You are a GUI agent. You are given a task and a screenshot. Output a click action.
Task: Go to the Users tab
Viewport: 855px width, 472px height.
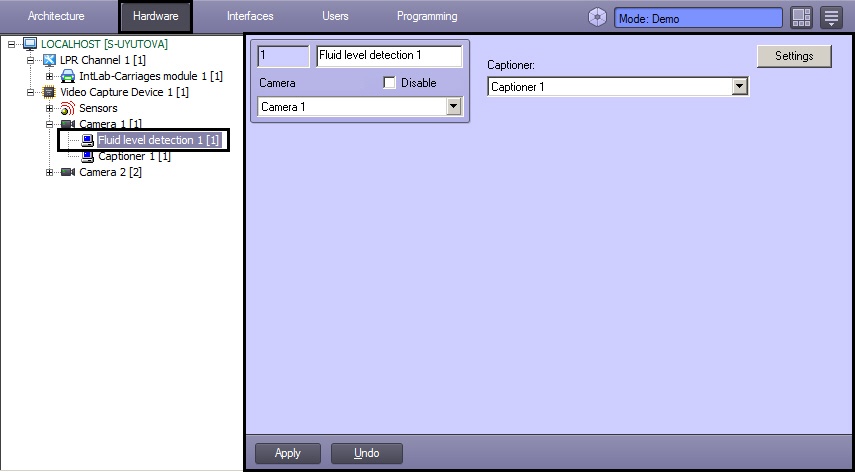335,16
